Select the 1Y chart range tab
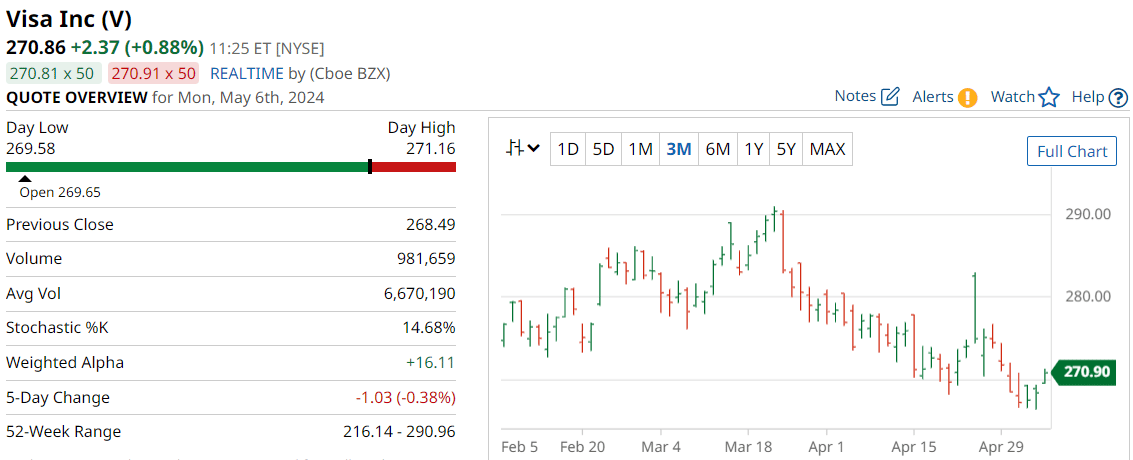The image size is (1133, 460). (754, 149)
